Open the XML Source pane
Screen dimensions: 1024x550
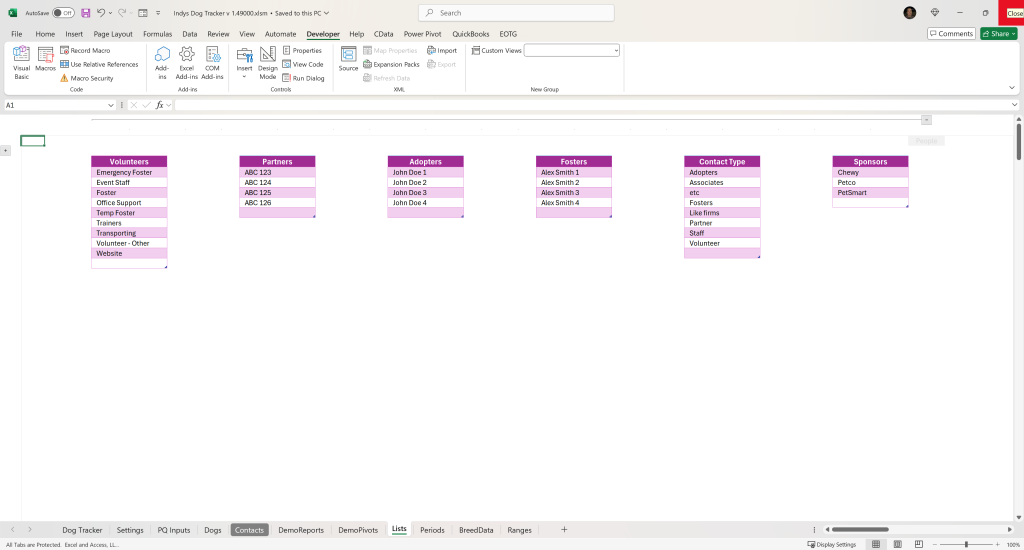tap(348, 59)
